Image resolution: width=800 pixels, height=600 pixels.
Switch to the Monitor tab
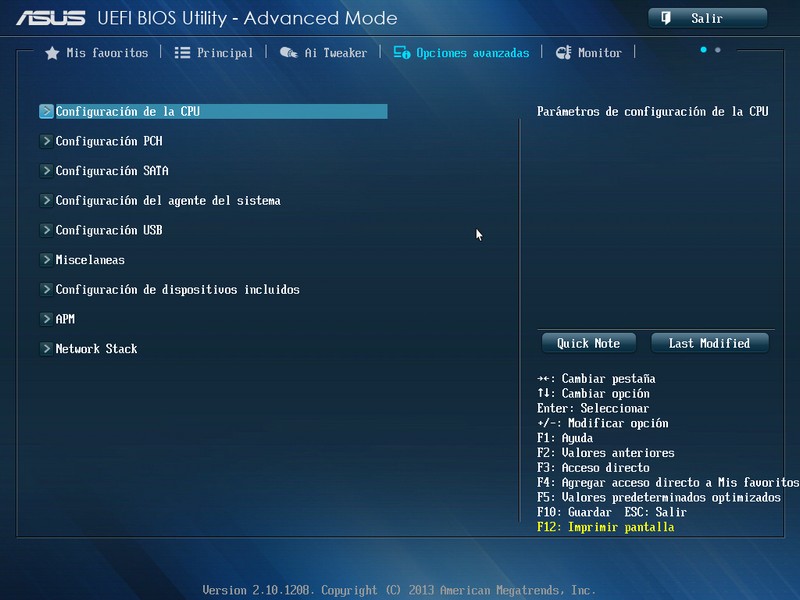coord(589,53)
